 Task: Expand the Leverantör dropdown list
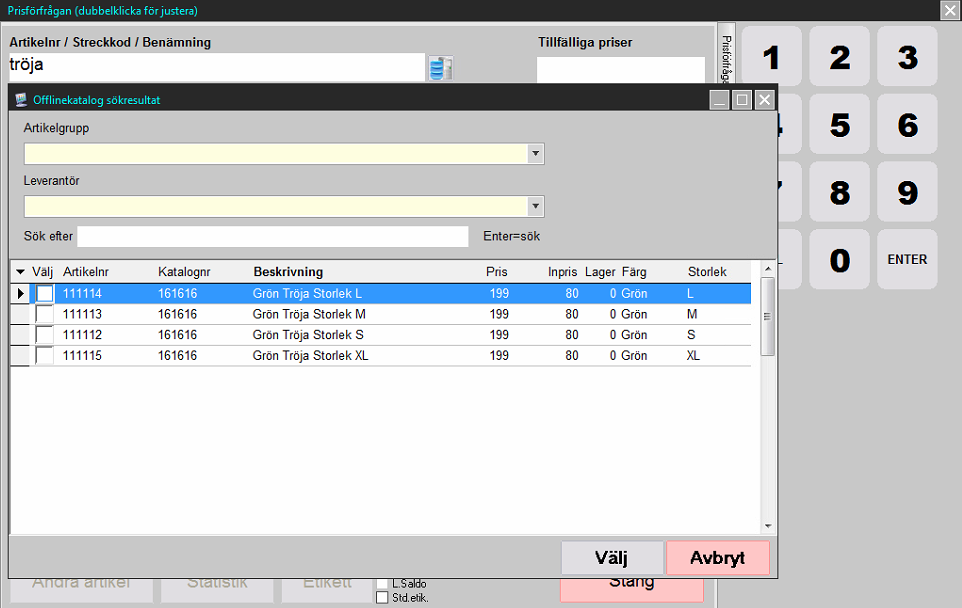pos(536,206)
